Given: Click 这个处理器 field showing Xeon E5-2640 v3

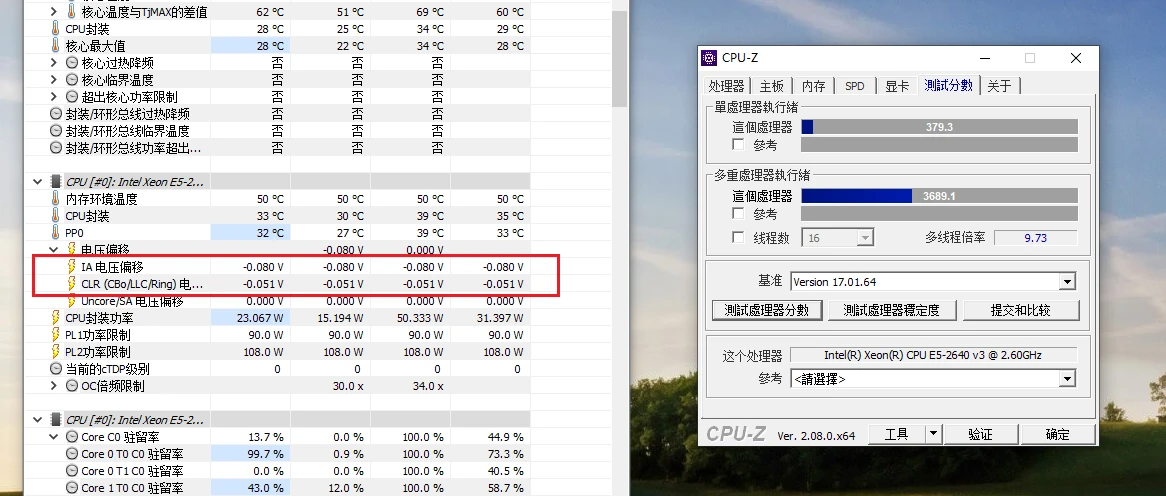Looking at the screenshot, I should click(x=933, y=355).
